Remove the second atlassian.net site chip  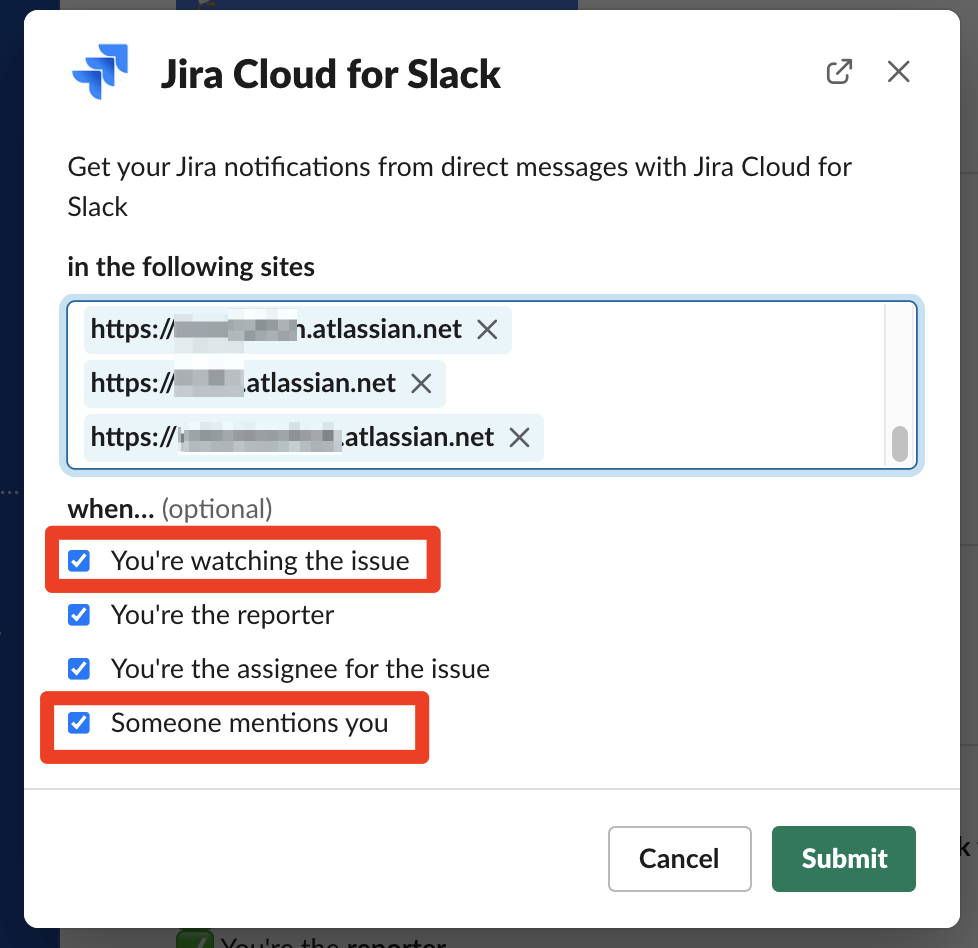(x=421, y=384)
